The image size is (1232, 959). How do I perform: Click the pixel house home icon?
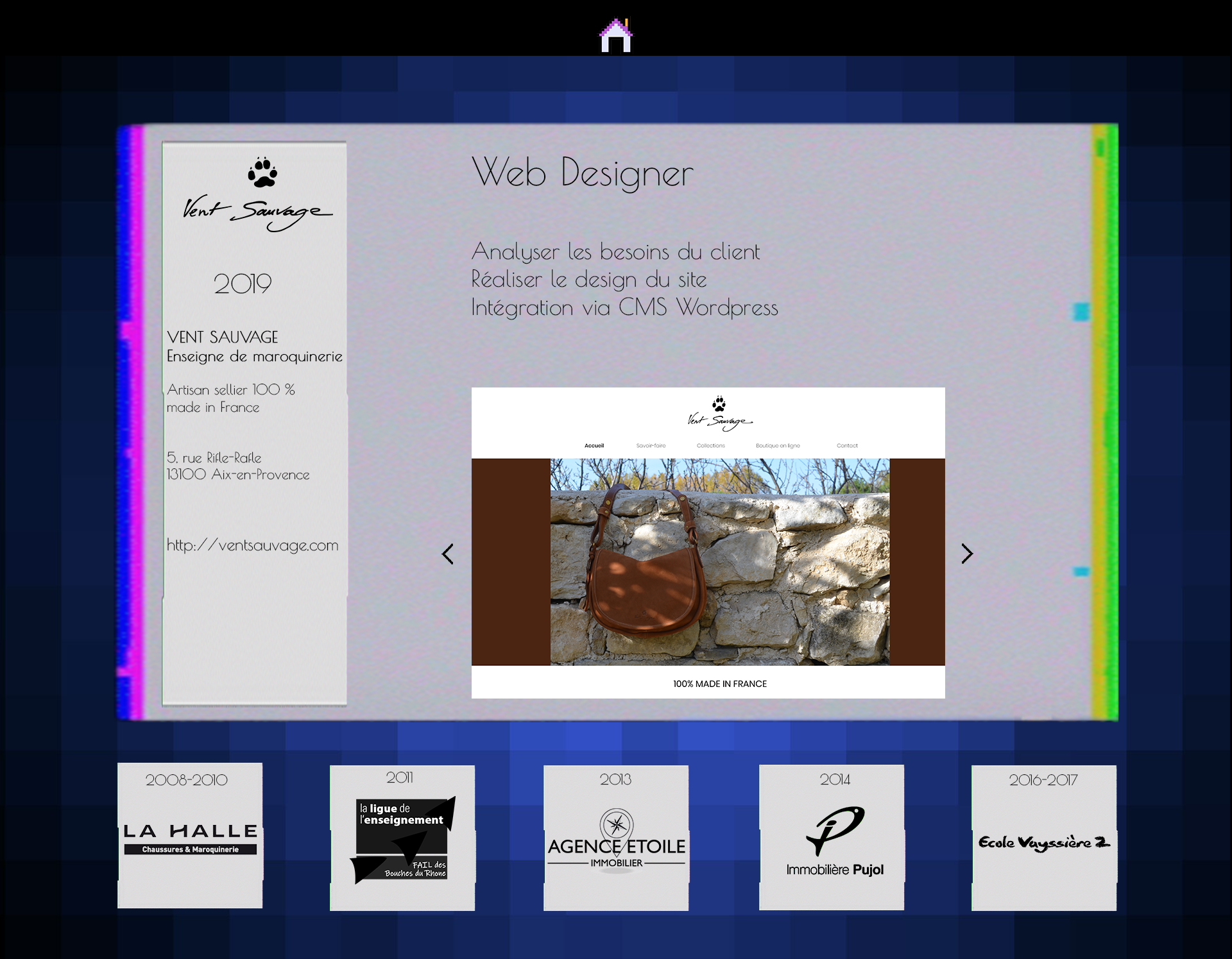click(x=616, y=35)
